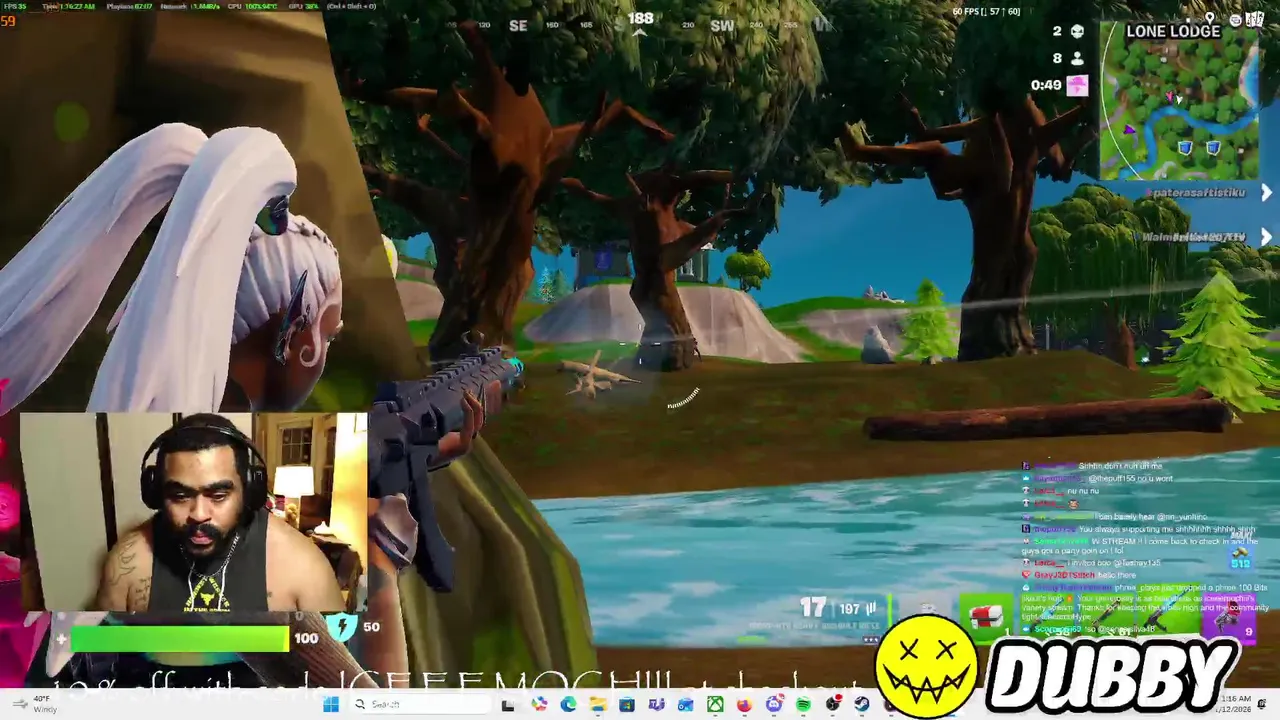Open Discord from taskbar
Viewport: 1280px width, 720px height.
(773, 705)
